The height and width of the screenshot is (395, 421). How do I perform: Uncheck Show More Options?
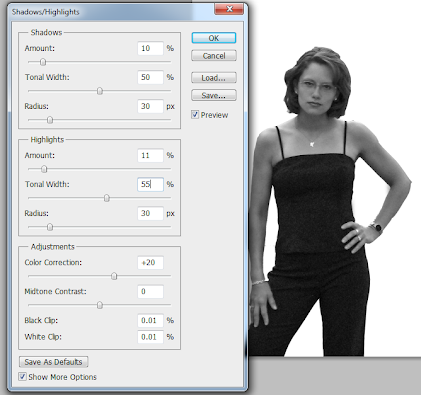pyautogui.click(x=22, y=377)
